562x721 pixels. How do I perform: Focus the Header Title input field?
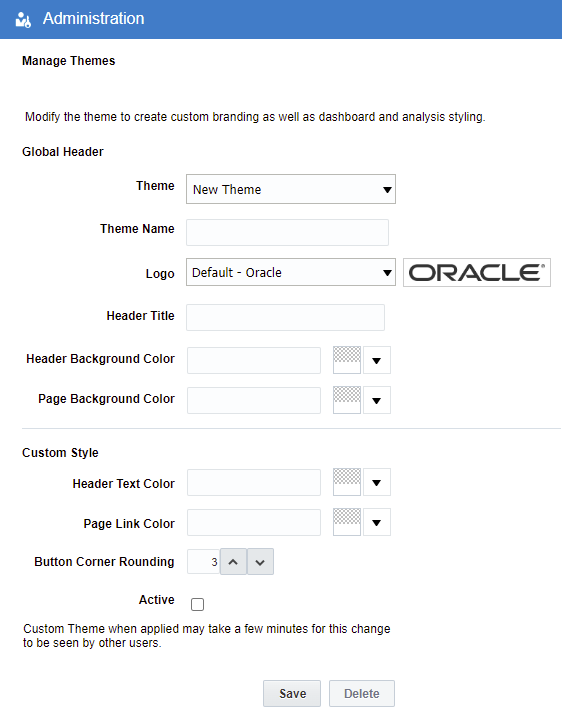coord(285,317)
